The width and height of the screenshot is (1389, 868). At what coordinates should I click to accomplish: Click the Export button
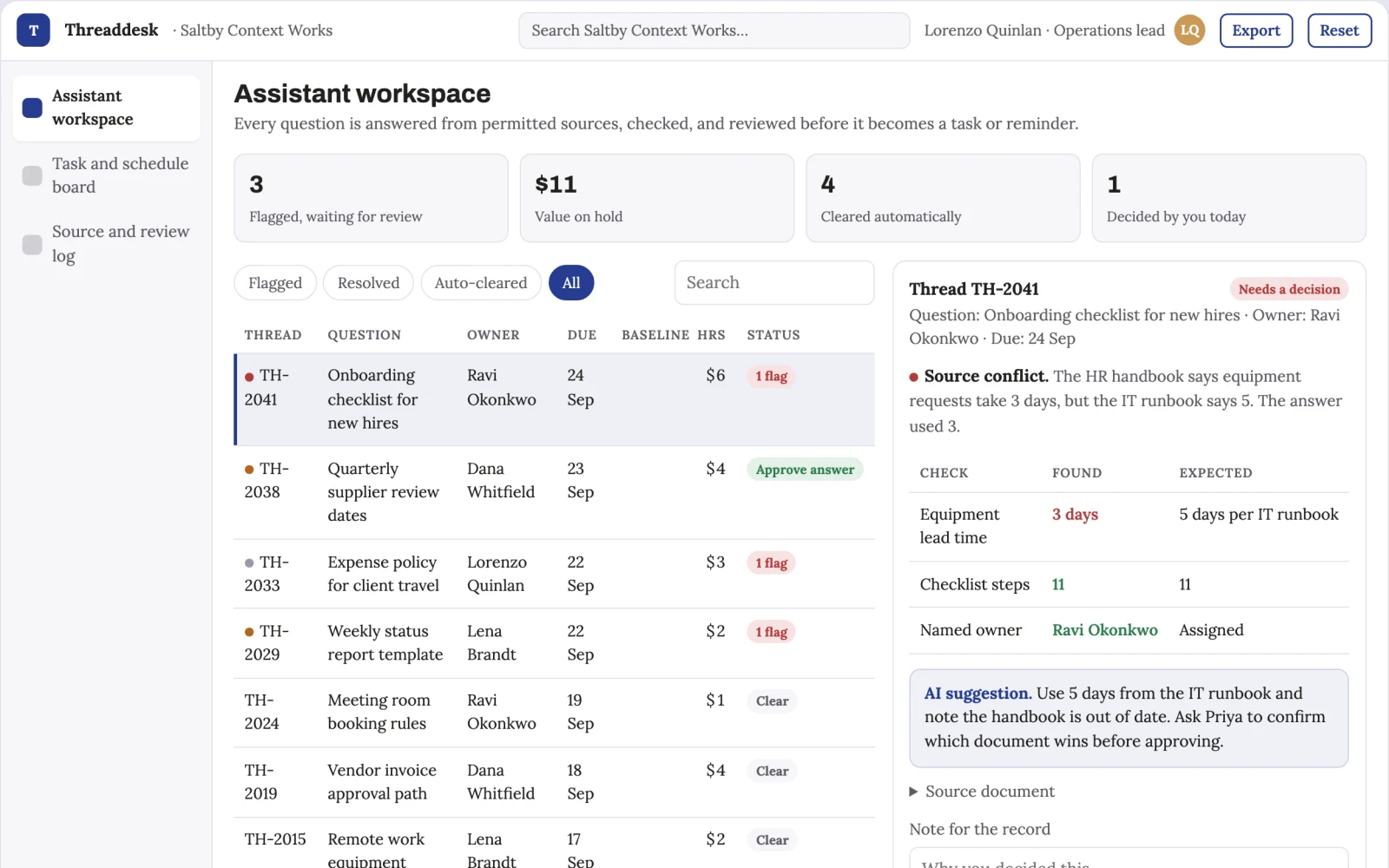coord(1256,30)
